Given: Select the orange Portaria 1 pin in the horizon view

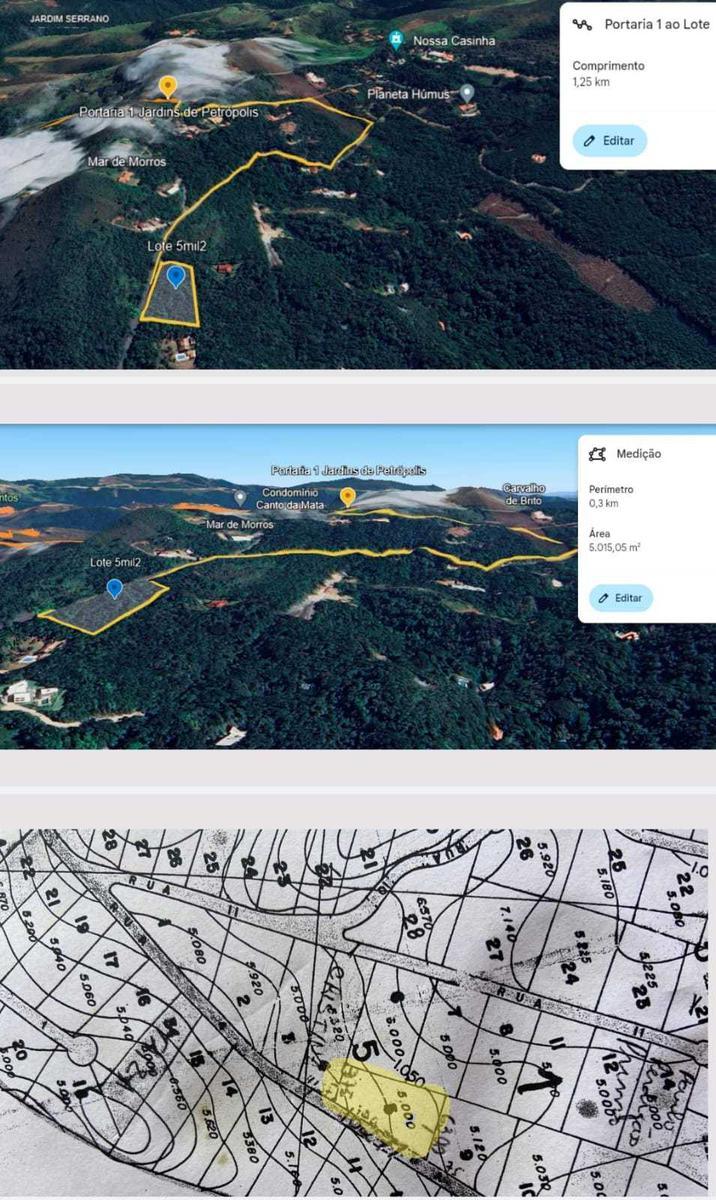Looking at the screenshot, I should (x=348, y=496).
